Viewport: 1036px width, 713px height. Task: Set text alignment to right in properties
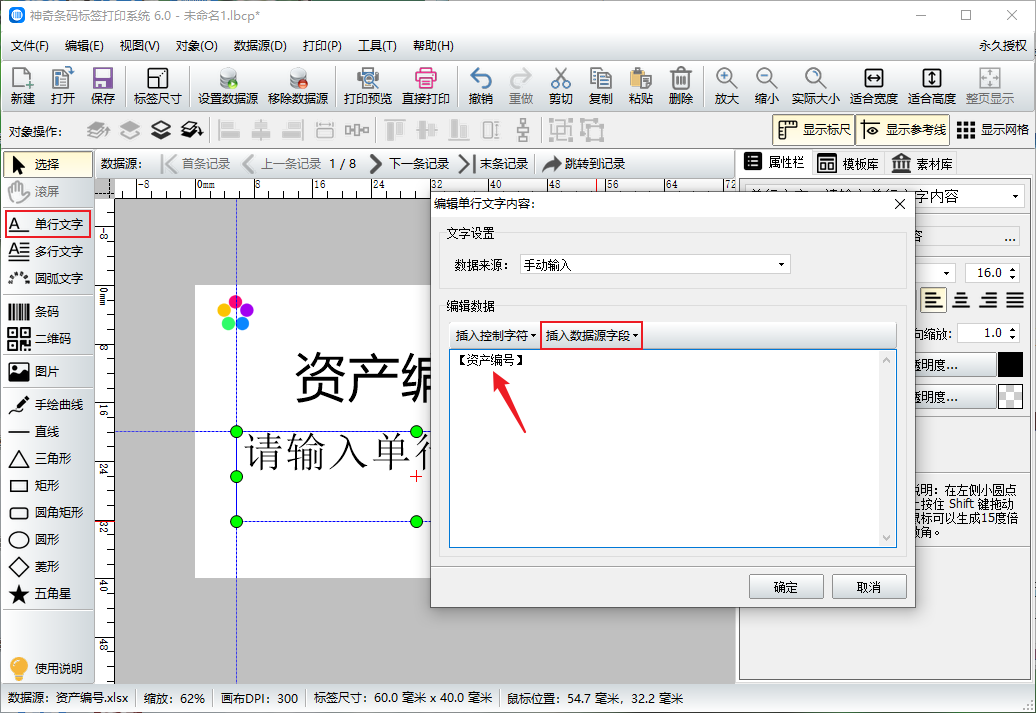[988, 301]
